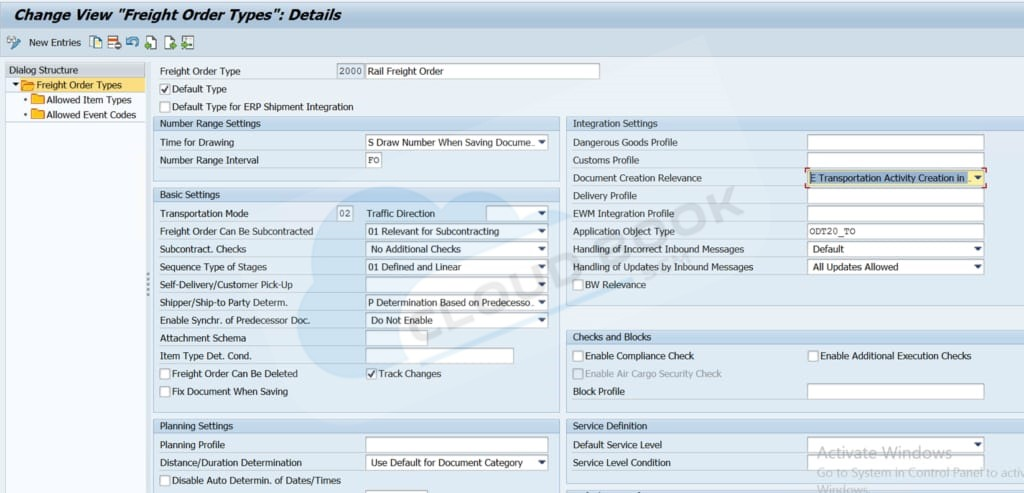Viewport: 1024px width, 493px height.
Task: Click the Number Range Settings group header
Action: [x=356, y=123]
